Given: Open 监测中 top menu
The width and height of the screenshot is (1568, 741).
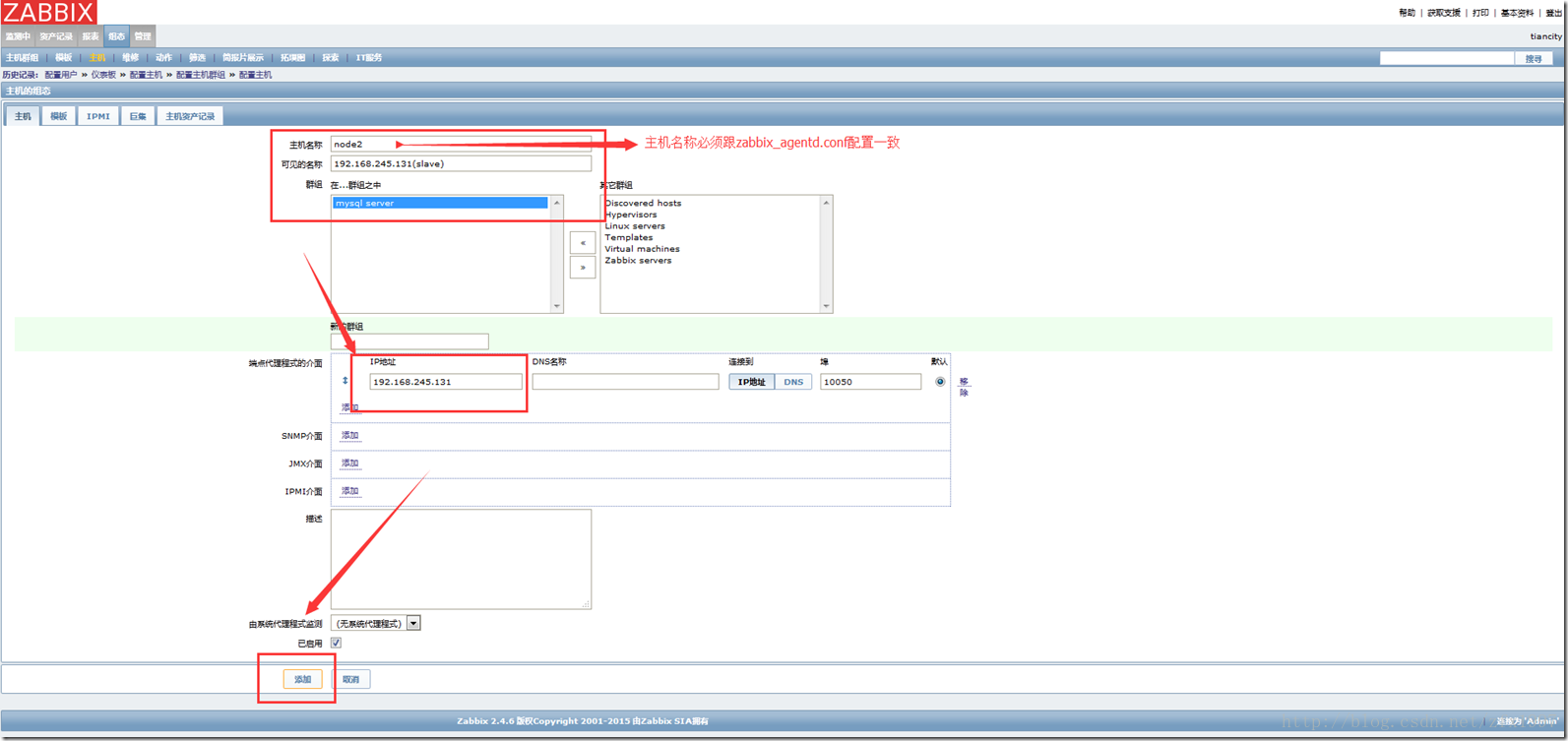Looking at the screenshot, I should click(18, 36).
